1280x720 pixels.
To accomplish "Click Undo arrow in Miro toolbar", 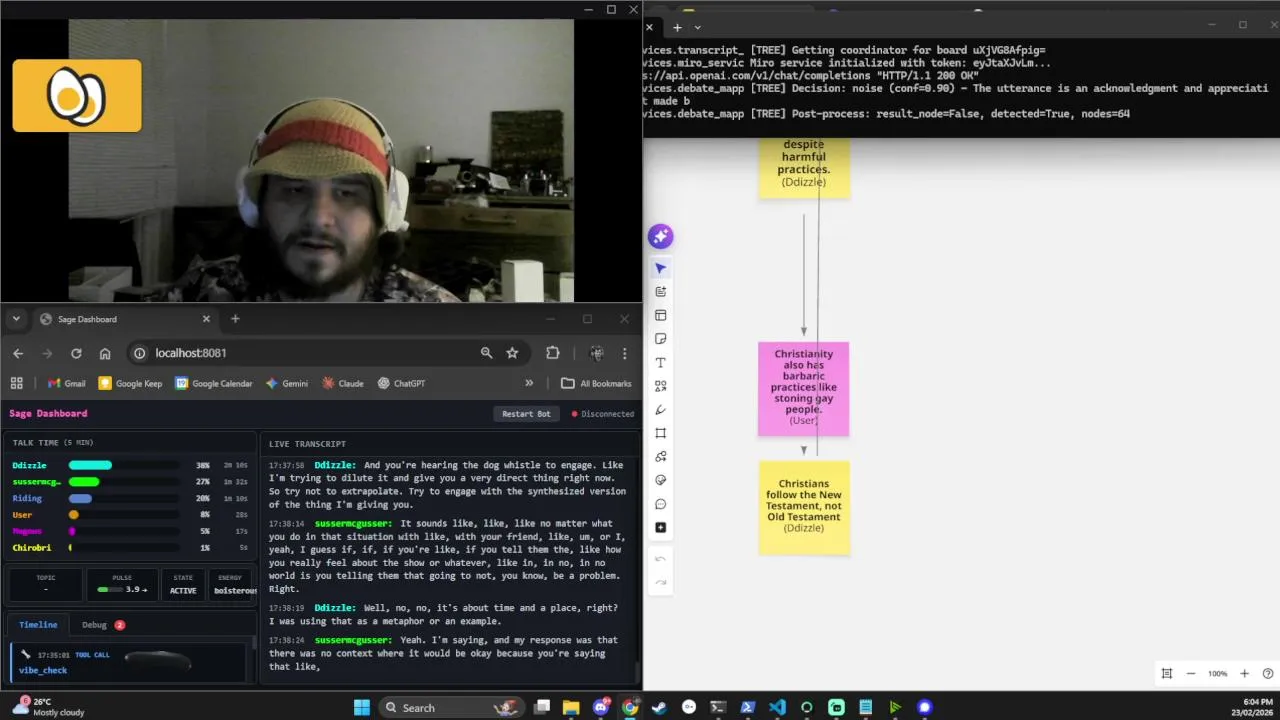I will tap(660, 559).
